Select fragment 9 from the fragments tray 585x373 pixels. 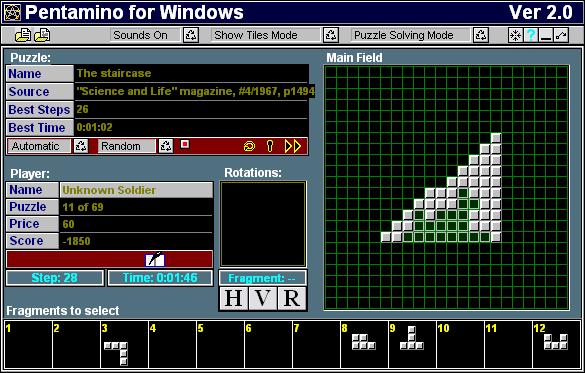point(412,344)
